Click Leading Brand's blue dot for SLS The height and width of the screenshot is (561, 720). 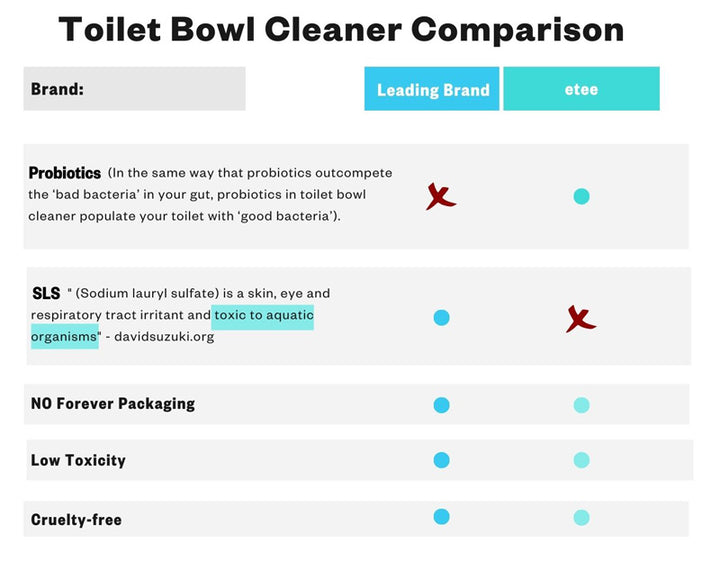coord(441,317)
